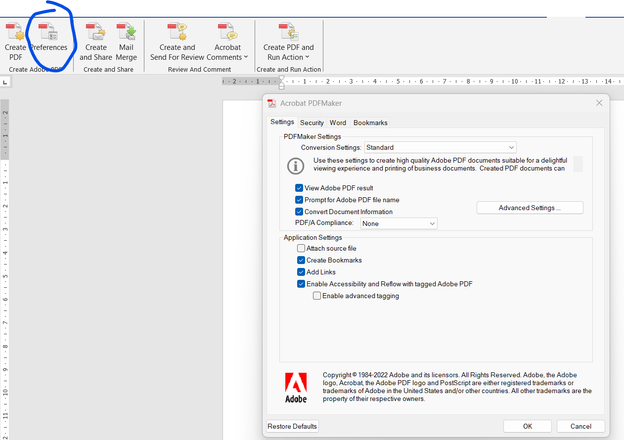
Task: Toggle Convert Document Information checkbox
Action: 299,212
